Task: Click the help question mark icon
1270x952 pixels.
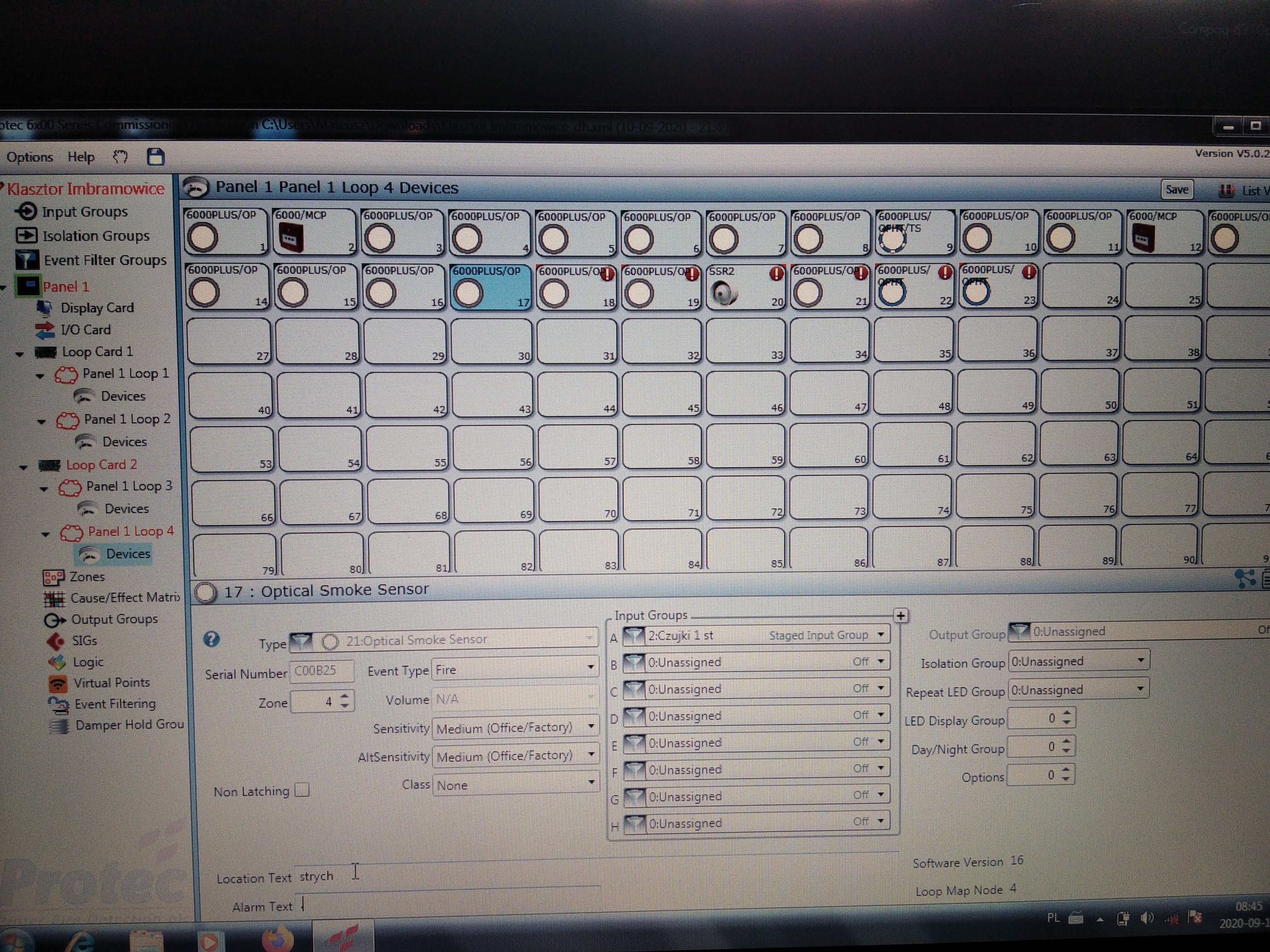Action: coord(211,639)
